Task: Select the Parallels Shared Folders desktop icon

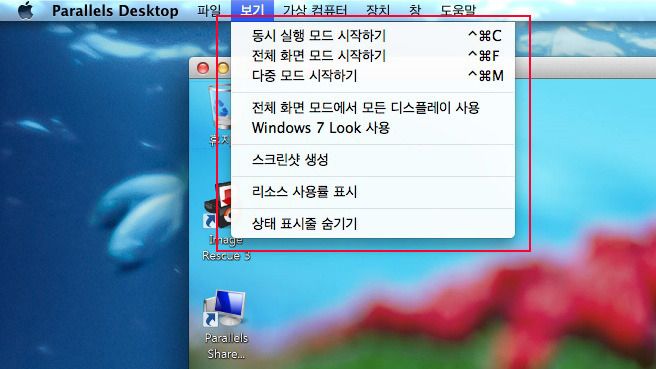Action: [x=226, y=324]
